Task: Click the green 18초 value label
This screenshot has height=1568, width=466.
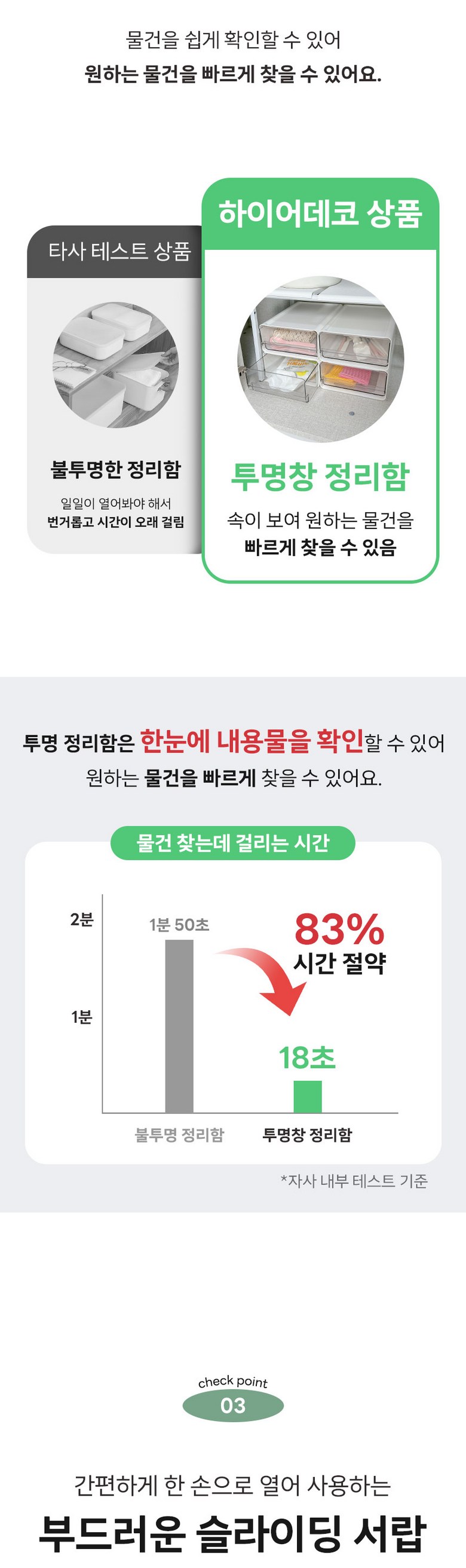Action: click(x=307, y=1058)
